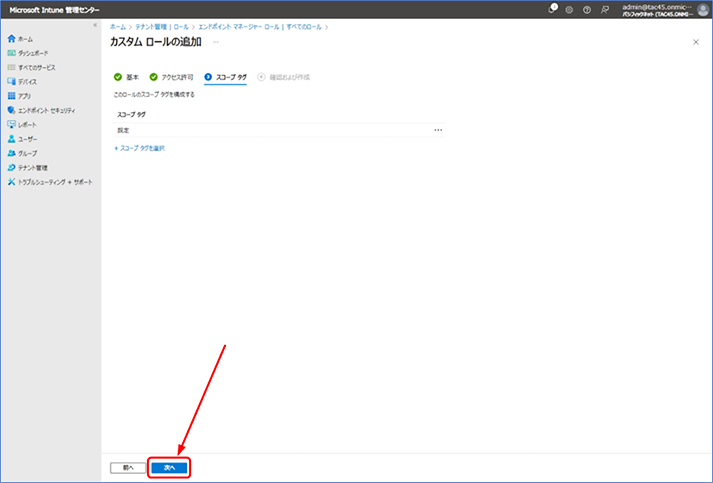Click the スコープ タグ column header

(x=131, y=115)
